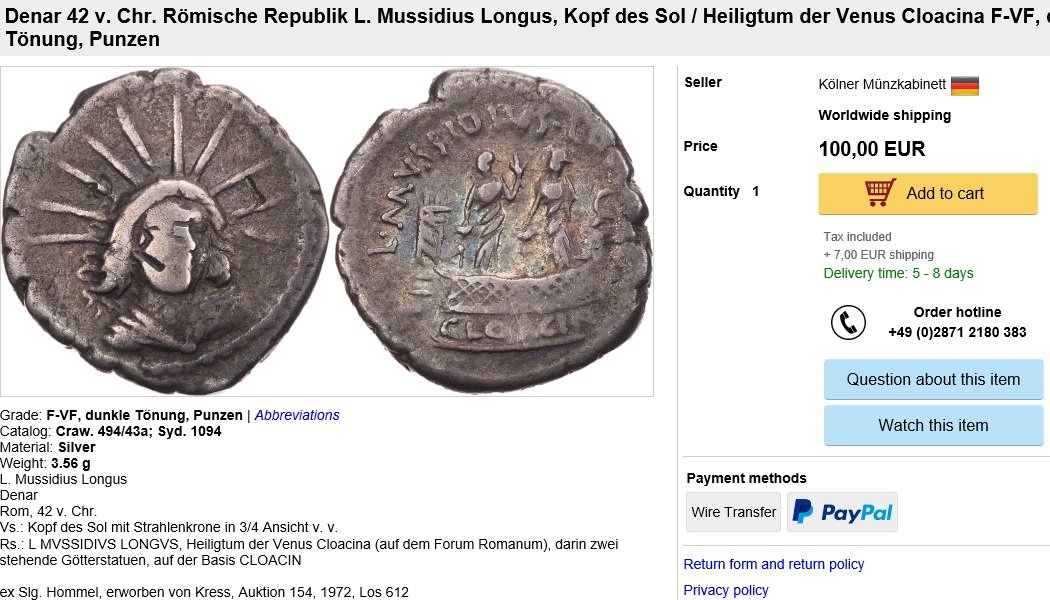Click the Delivery time text
Screen dimensions: 1050x600
click(x=899, y=273)
